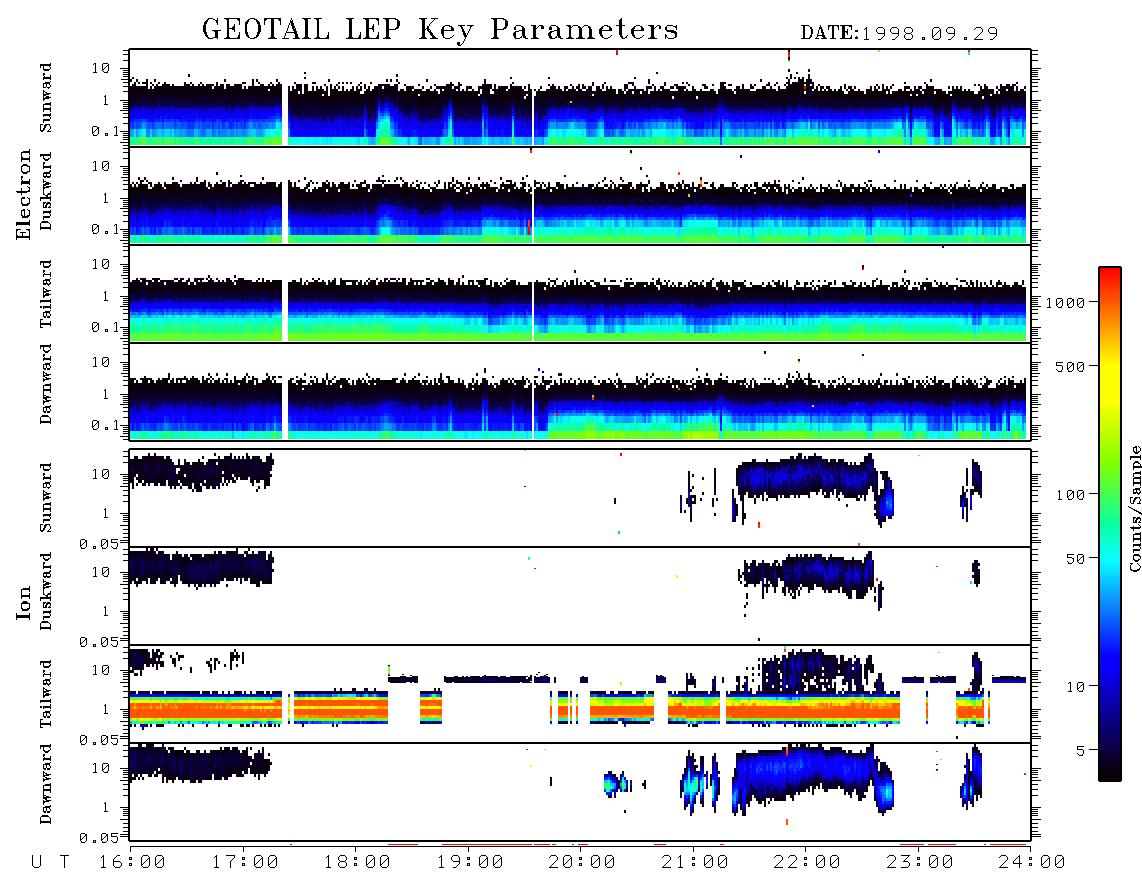Image resolution: width=1142 pixels, height=880 pixels.
Task: Select the Electron 'Dawnward' panel label
Action: point(46,384)
